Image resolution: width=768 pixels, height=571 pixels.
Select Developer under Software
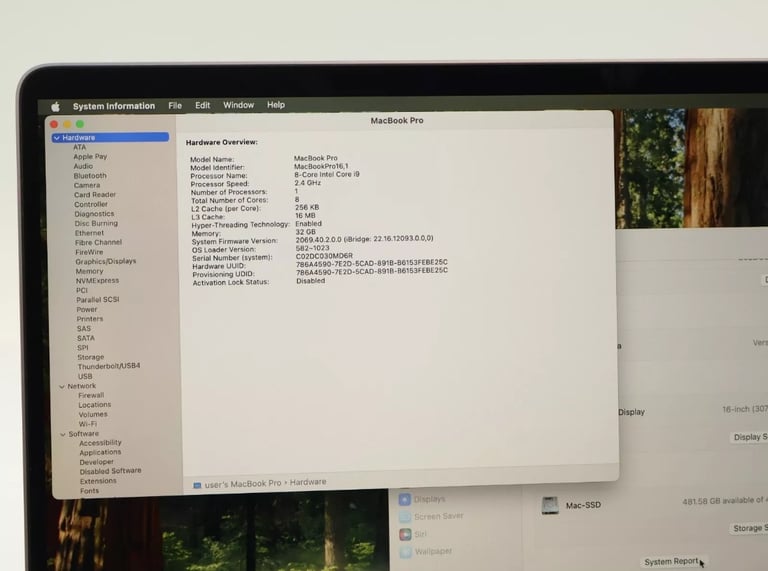(96, 462)
